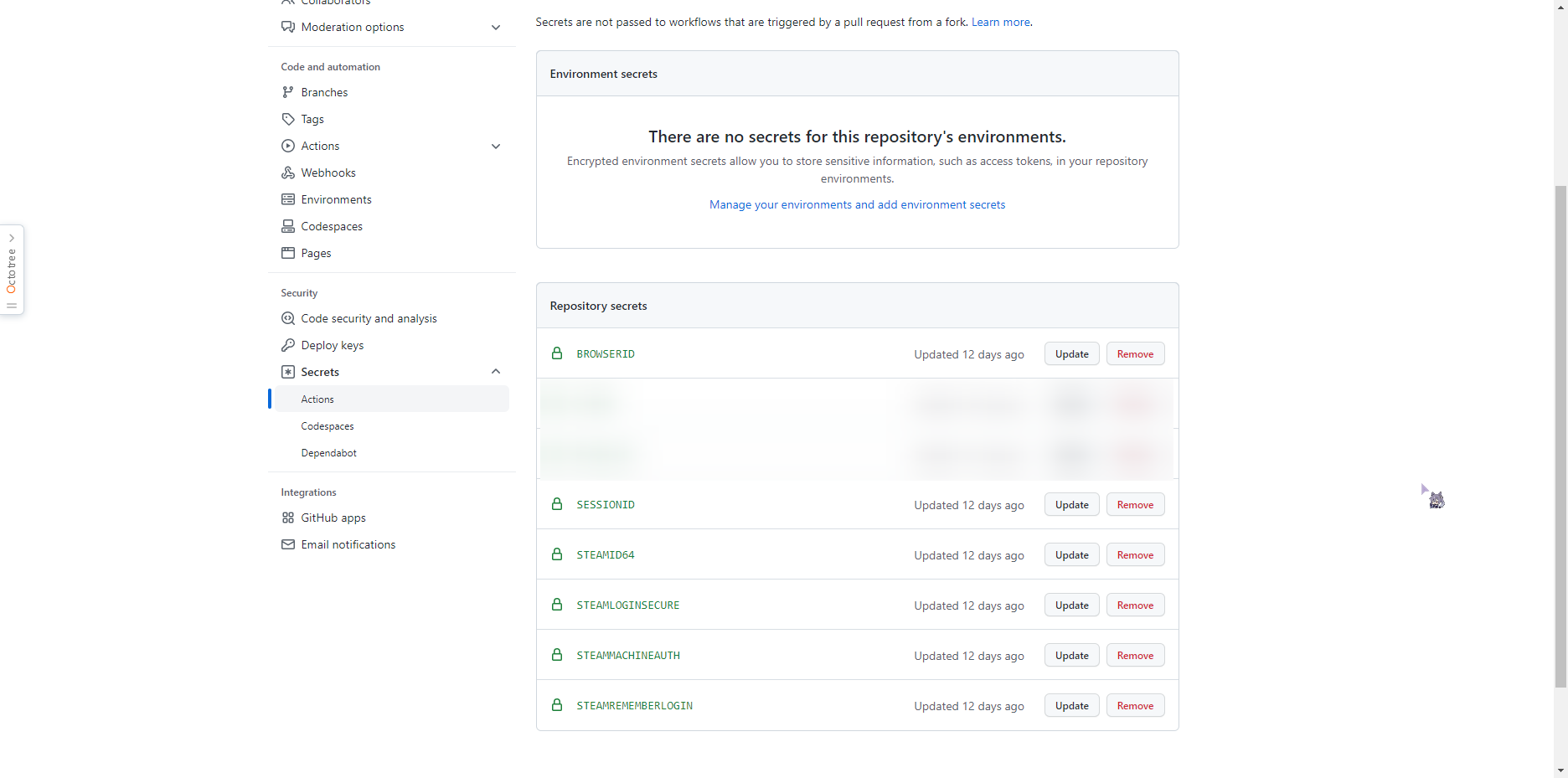Image resolution: width=1568 pixels, height=778 pixels.
Task: Update the BROWSERID secret
Action: point(1071,354)
